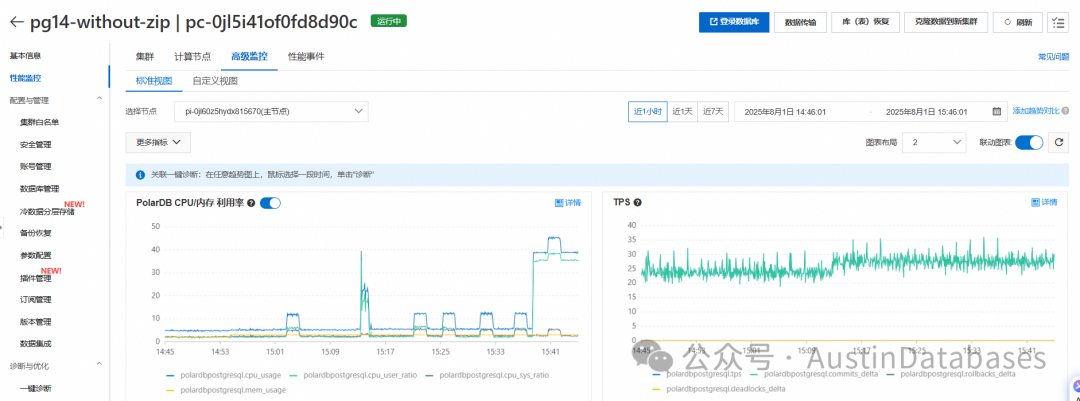Open 详情 for the CPU/内存 chart
The width and height of the screenshot is (1080, 401).
click(x=568, y=203)
